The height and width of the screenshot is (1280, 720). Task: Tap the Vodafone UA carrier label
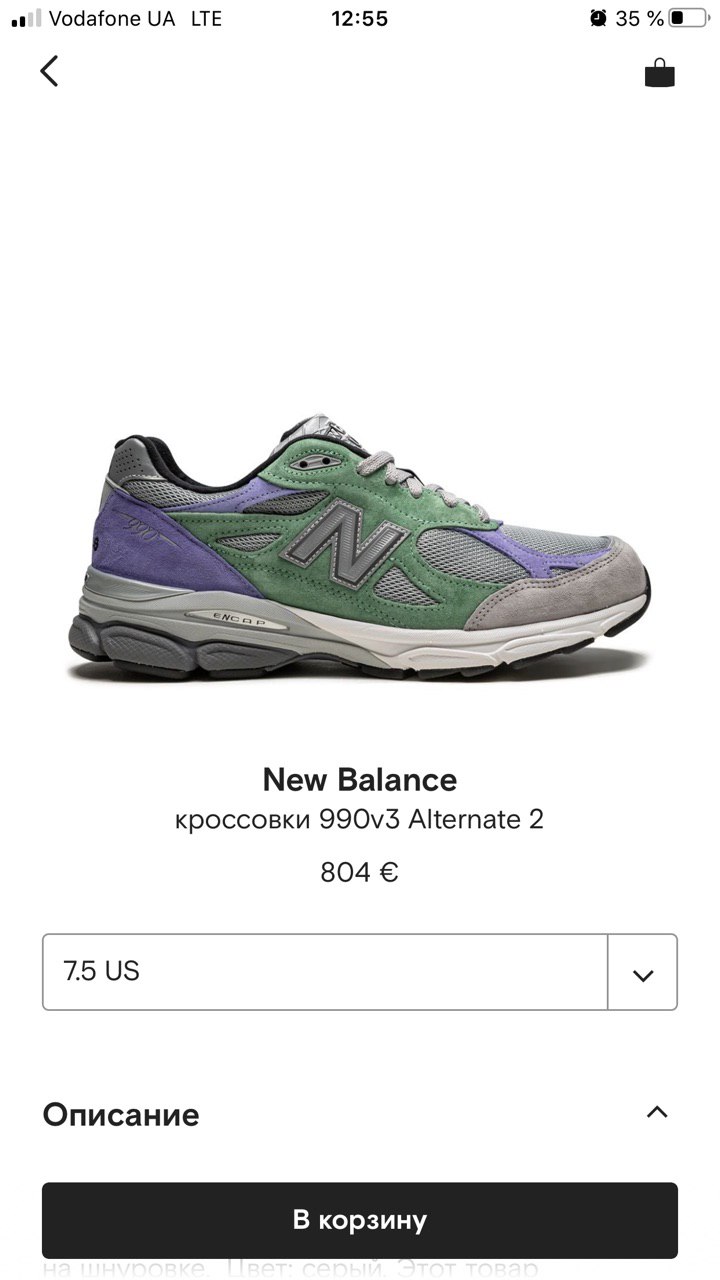[x=112, y=18]
